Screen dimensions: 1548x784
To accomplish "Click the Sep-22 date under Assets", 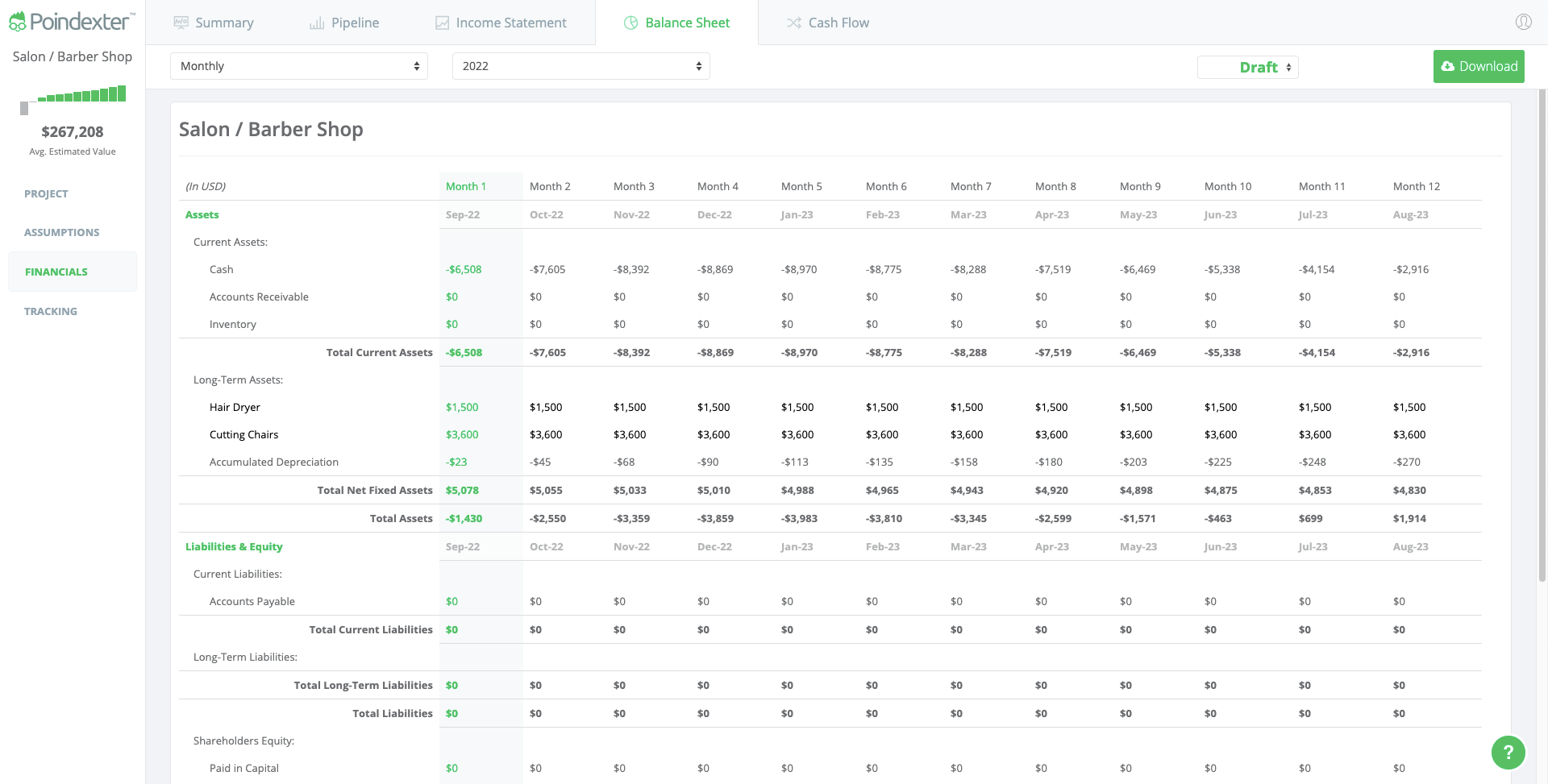I will [x=463, y=214].
